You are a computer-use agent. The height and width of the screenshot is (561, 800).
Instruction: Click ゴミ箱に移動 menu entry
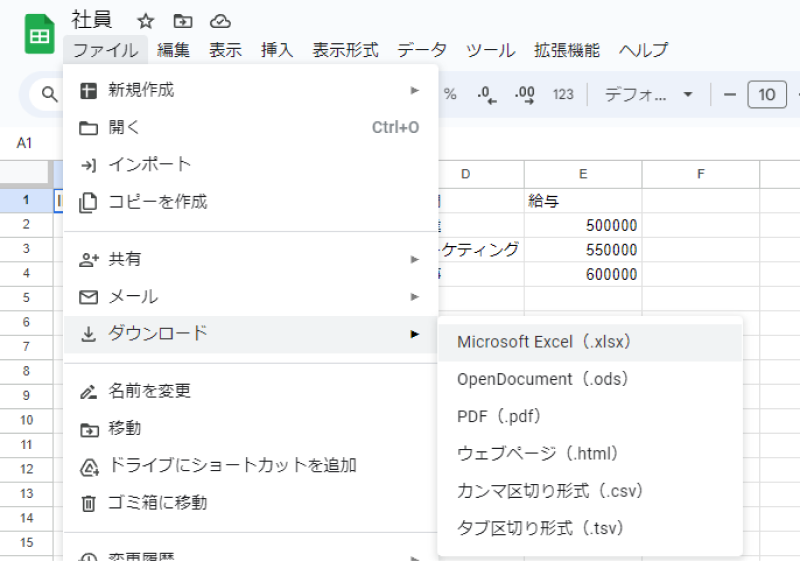click(158, 503)
